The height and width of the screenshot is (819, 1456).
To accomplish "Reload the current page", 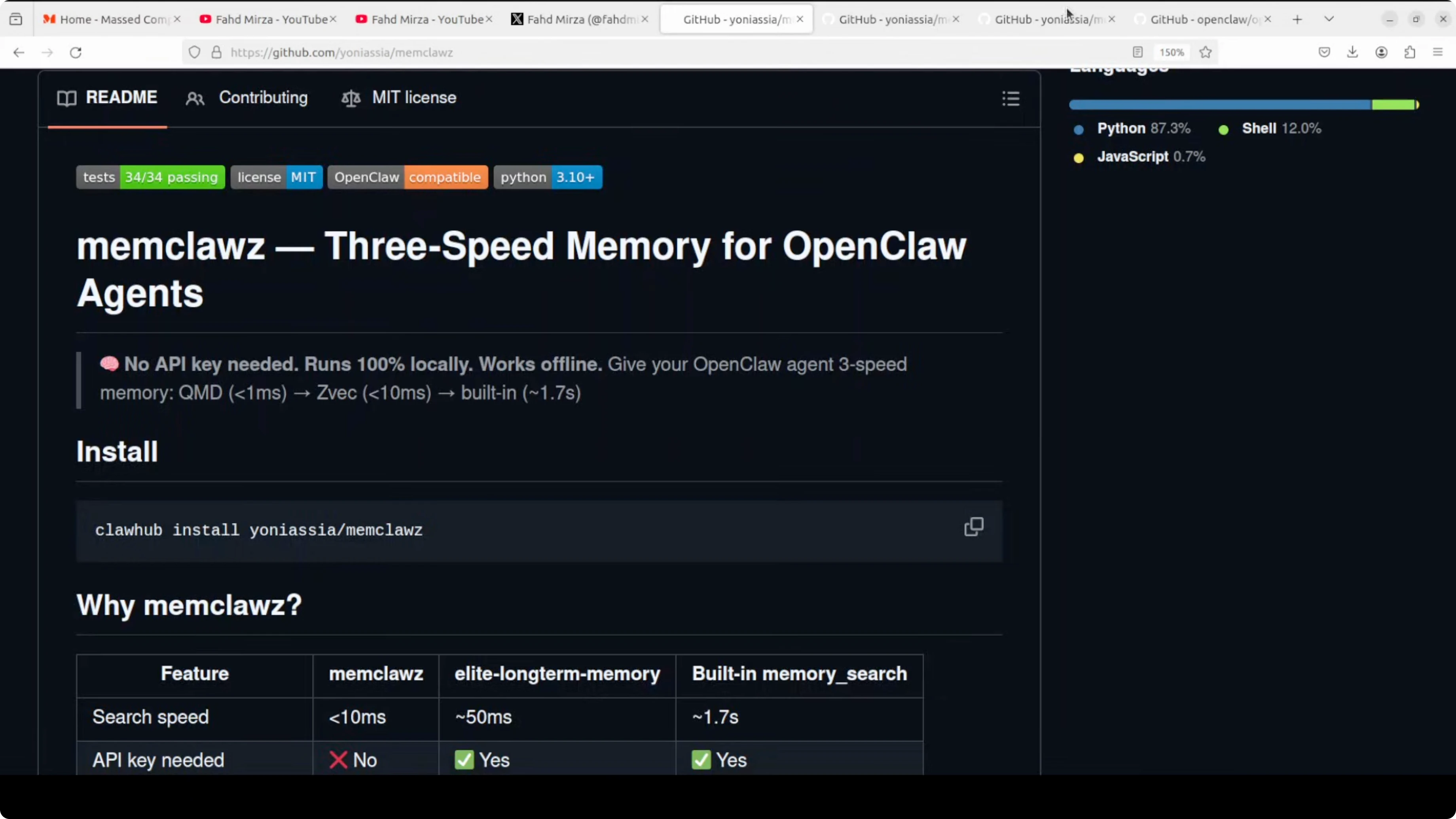I will click(76, 53).
